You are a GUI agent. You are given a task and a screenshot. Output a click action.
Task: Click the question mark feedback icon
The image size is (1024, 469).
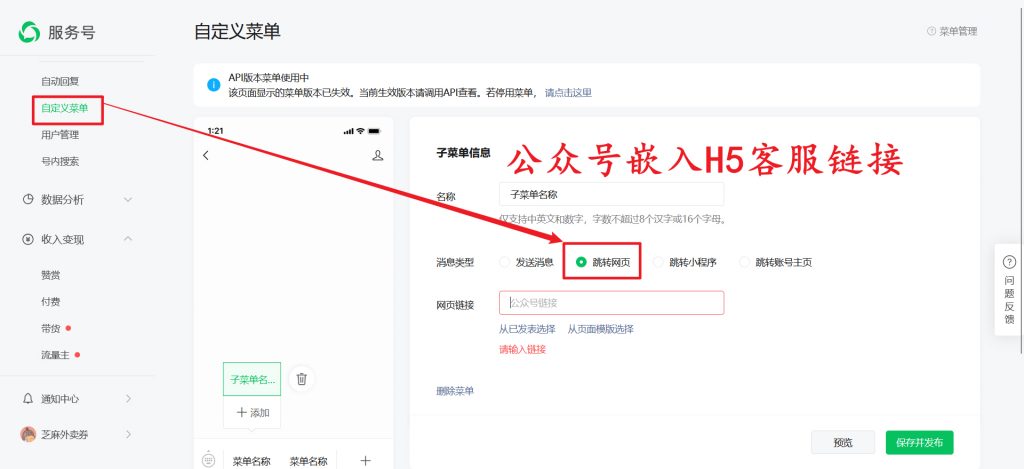pyautogui.click(x=1009, y=262)
